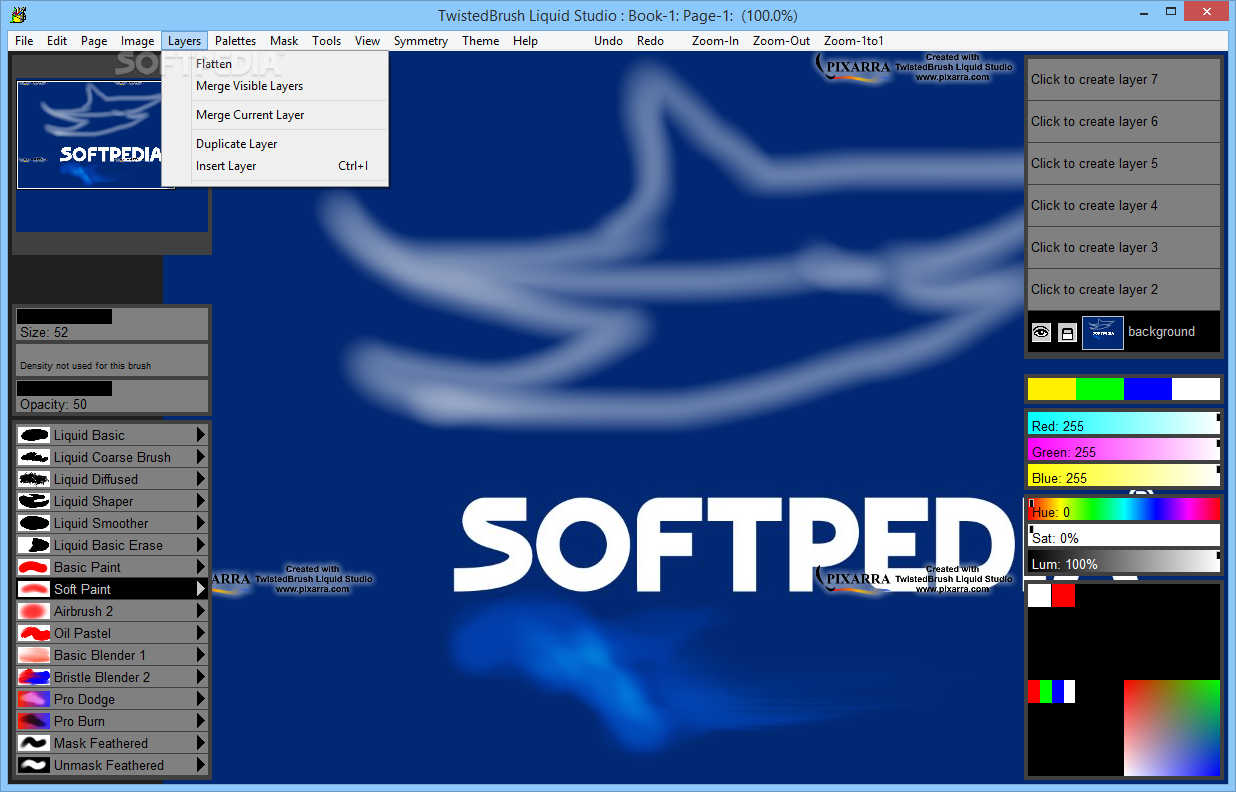Image resolution: width=1236 pixels, height=792 pixels.
Task: Click the Undo button
Action: pos(608,41)
